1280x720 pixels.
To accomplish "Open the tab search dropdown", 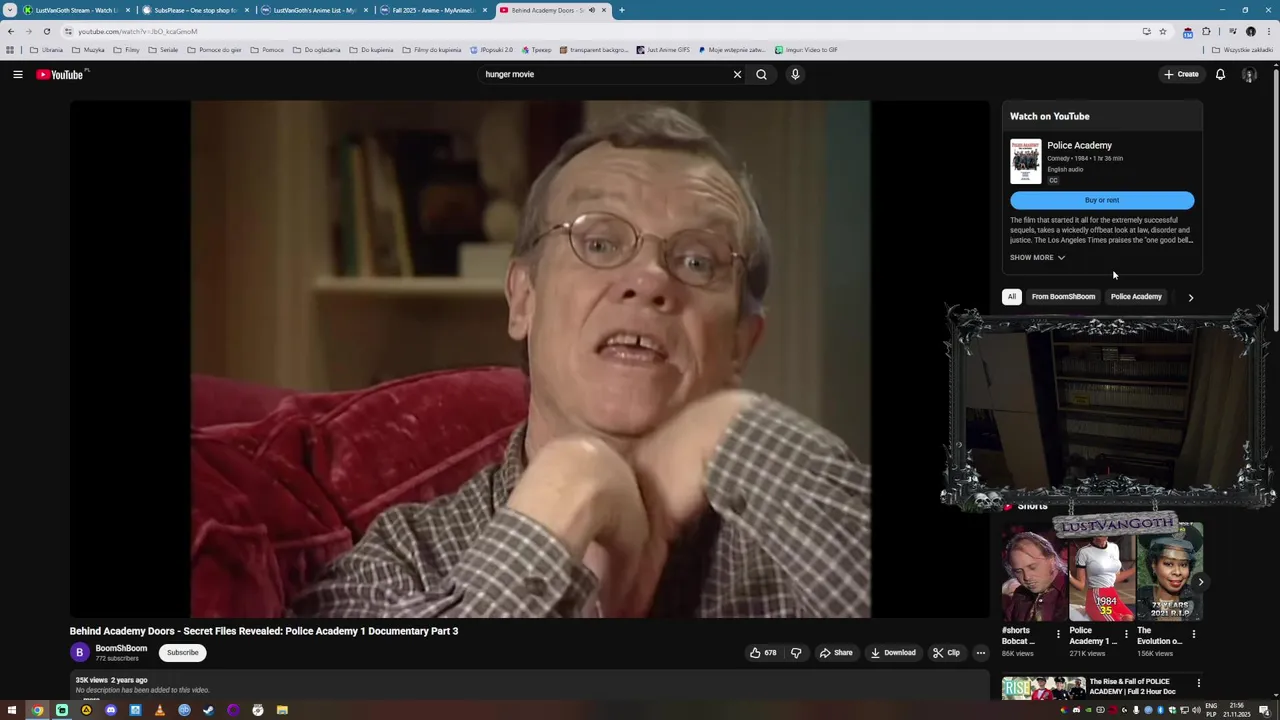I will 10,10.
